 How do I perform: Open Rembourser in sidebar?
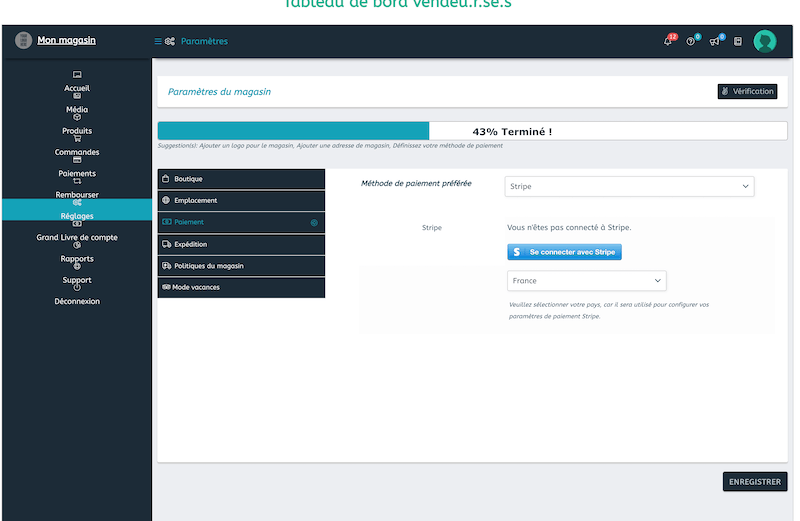(77, 194)
